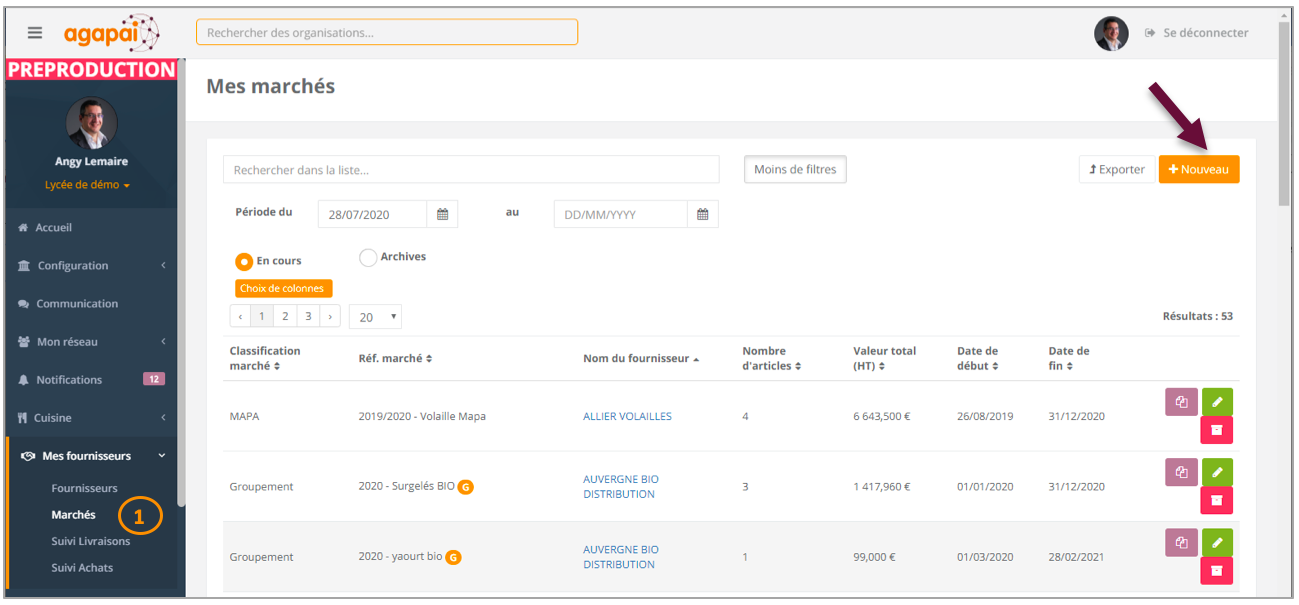Screen dimensions: 1299x605
Task: Open Suivi Livraisons submenu item
Action: tap(91, 541)
